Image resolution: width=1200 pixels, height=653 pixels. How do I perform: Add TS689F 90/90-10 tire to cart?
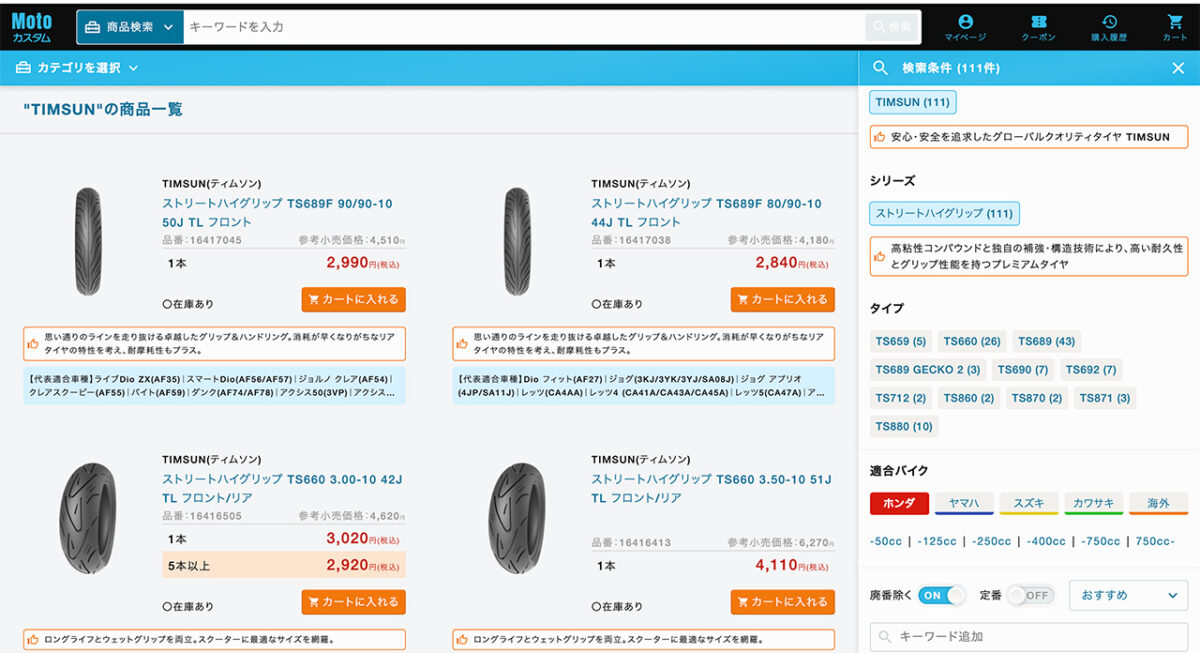tap(353, 299)
